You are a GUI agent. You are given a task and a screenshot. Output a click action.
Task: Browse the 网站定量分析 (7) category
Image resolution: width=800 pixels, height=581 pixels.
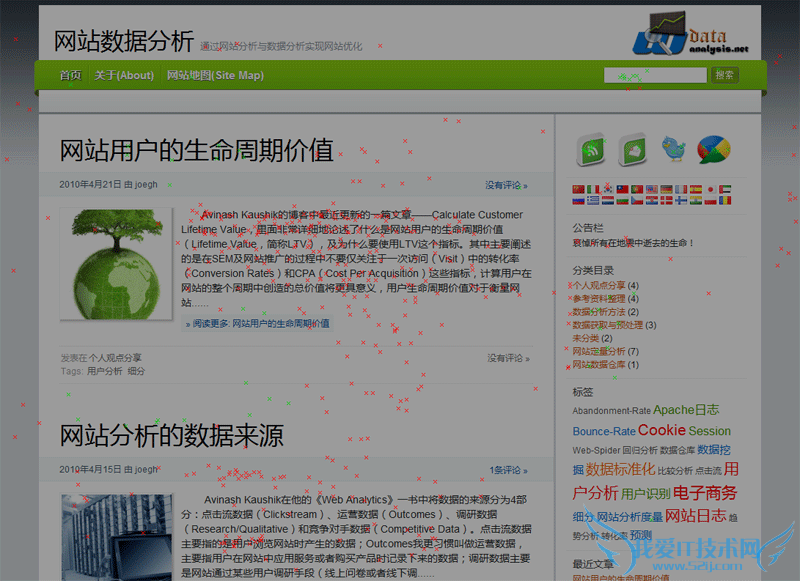pyautogui.click(x=597, y=351)
